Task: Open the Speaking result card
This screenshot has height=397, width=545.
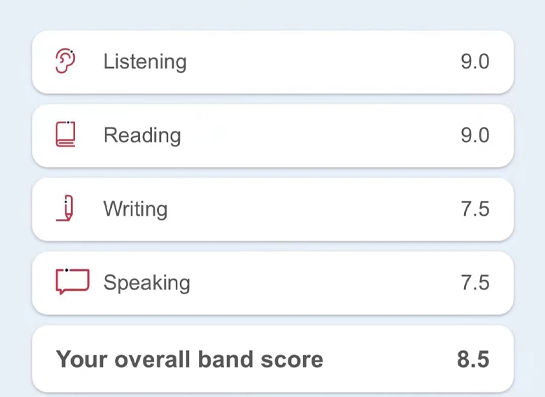Action: click(273, 283)
